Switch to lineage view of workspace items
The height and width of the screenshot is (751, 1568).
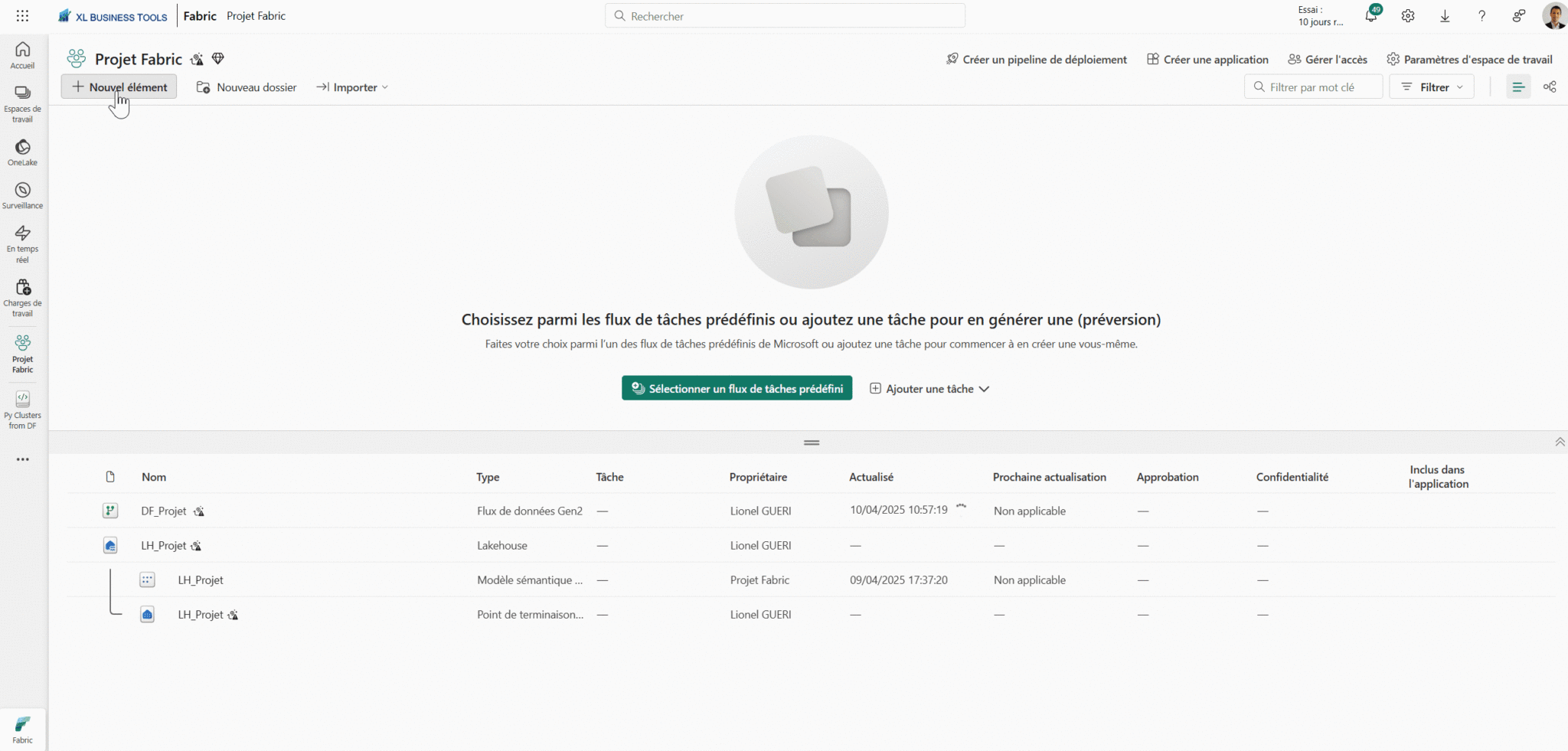[x=1549, y=87]
